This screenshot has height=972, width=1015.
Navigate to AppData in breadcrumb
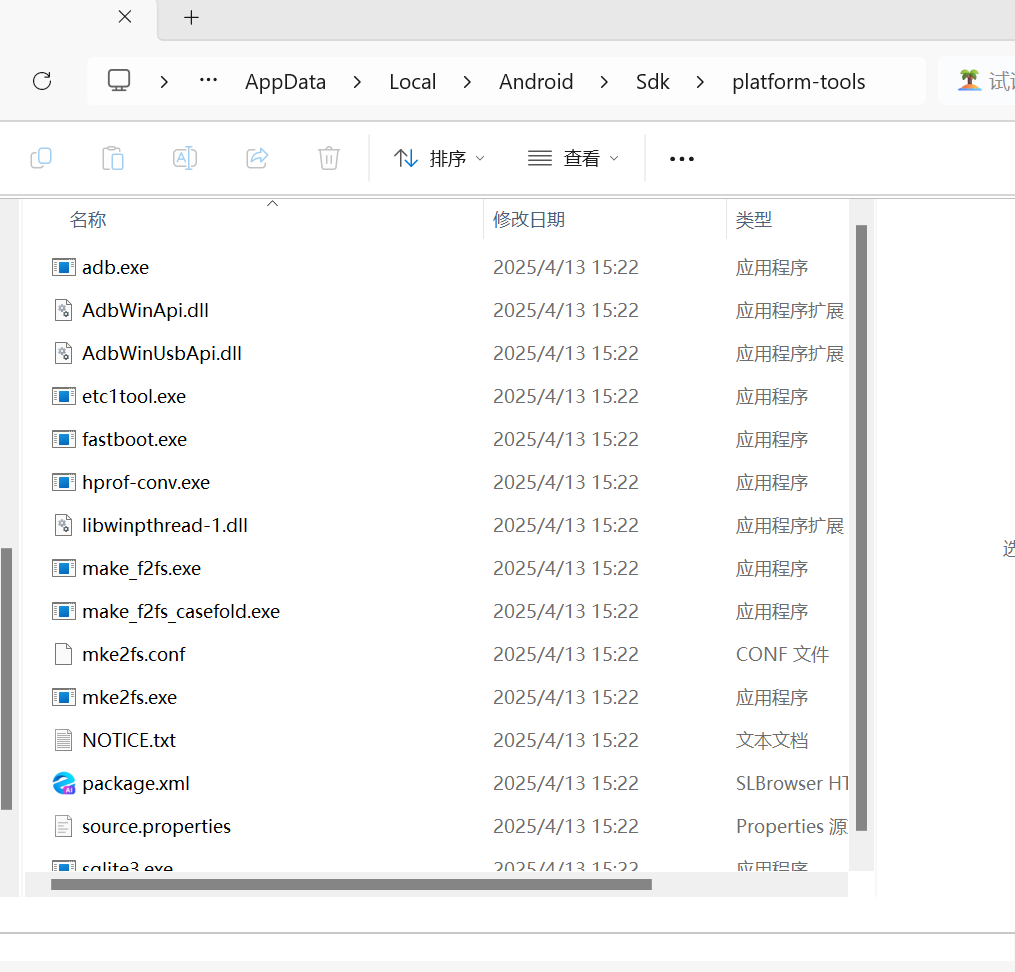pos(285,82)
